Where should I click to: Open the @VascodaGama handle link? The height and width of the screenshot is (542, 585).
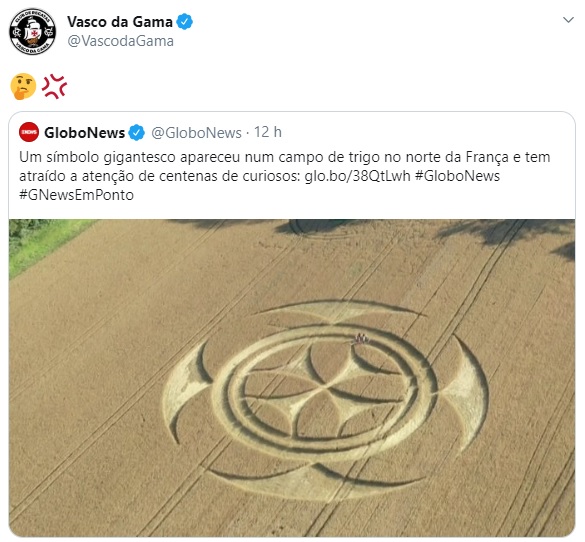120,41
